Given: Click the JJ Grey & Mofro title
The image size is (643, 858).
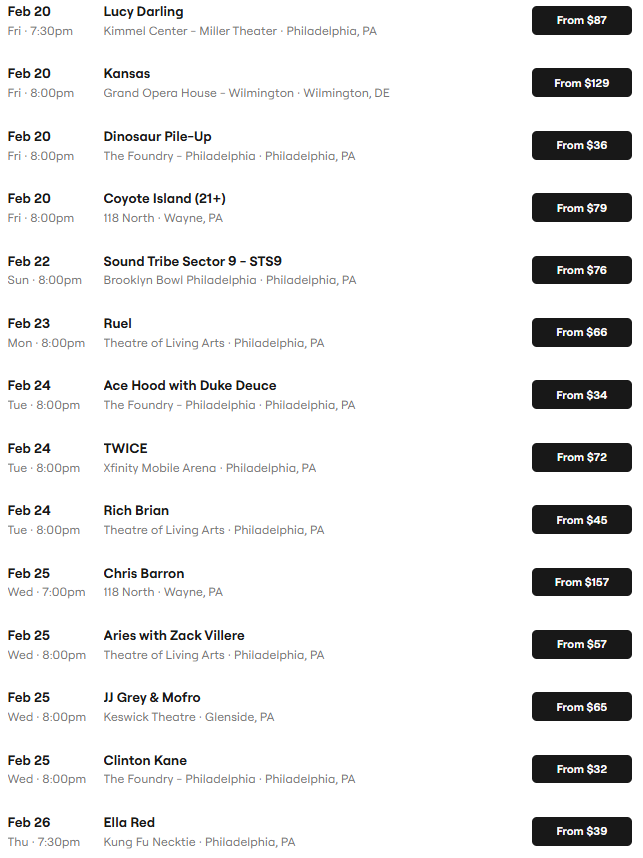Looking at the screenshot, I should click(152, 697).
